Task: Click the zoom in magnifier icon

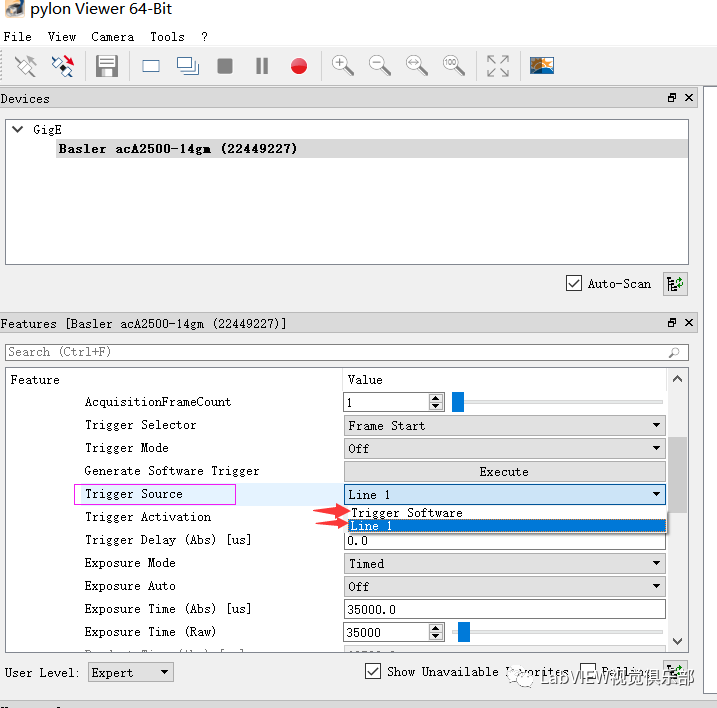Action: (x=342, y=66)
